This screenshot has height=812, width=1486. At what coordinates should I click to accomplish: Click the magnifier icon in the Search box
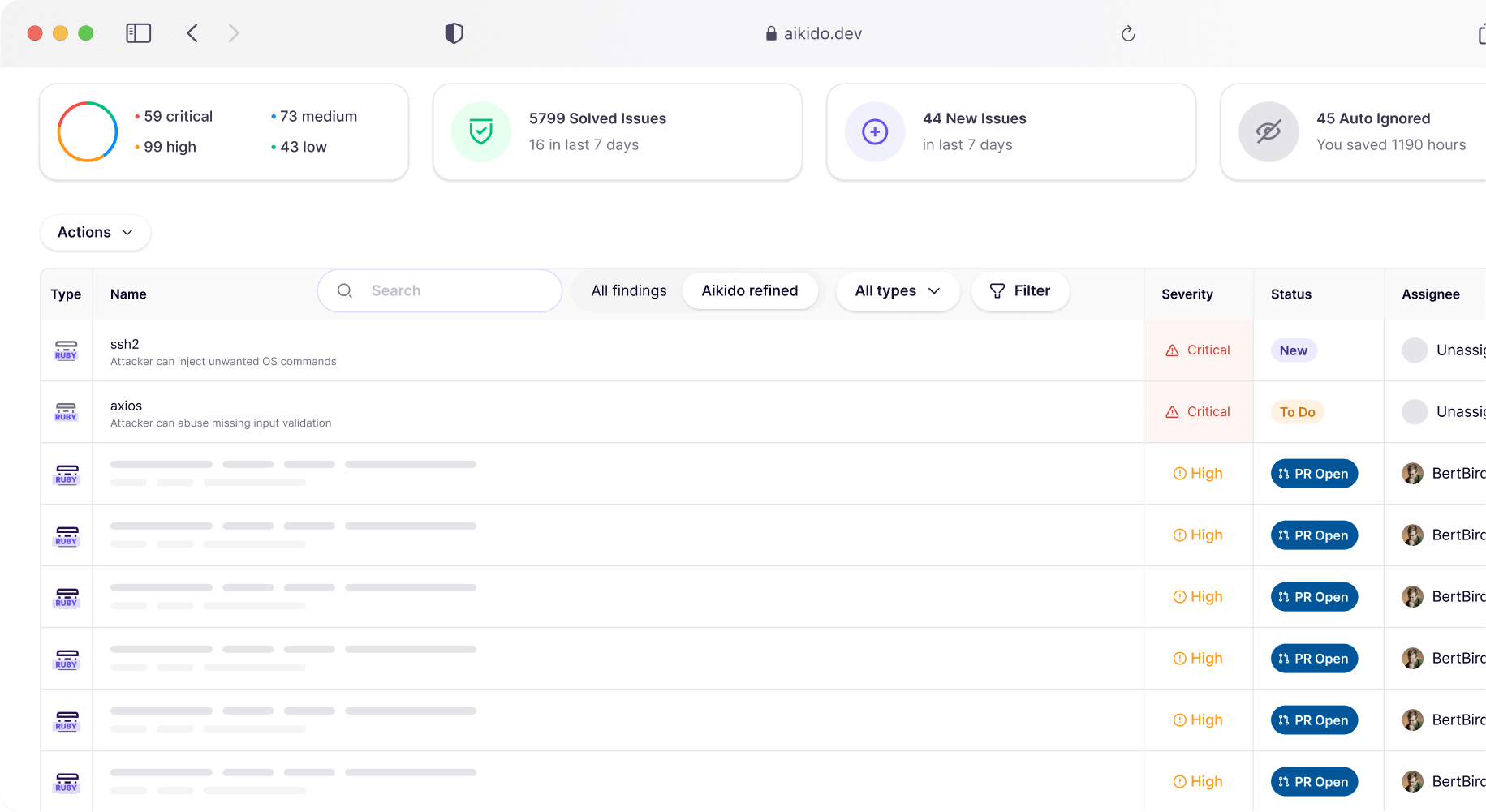(x=345, y=290)
